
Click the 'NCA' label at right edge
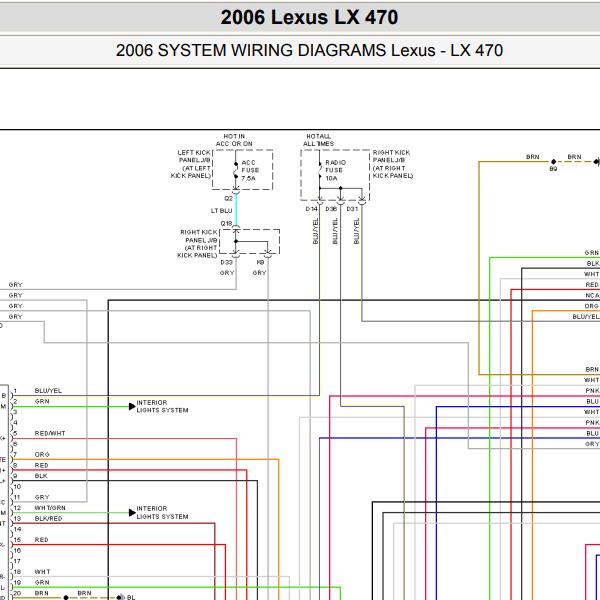[x=592, y=295]
